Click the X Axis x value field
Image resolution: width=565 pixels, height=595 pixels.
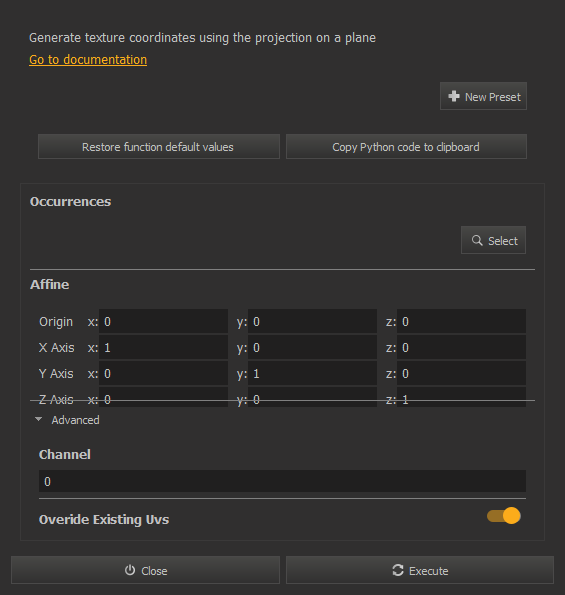164,347
